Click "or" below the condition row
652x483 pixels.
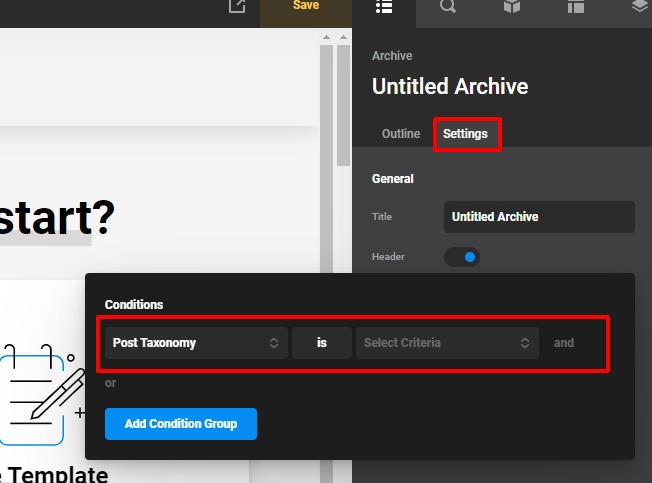click(110, 383)
